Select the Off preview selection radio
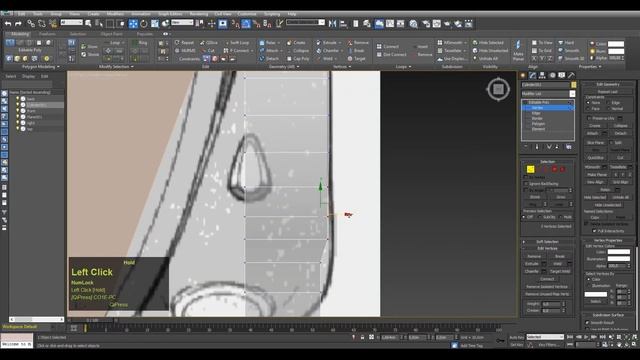Image resolution: width=640 pixels, height=360 pixels. tap(524, 217)
